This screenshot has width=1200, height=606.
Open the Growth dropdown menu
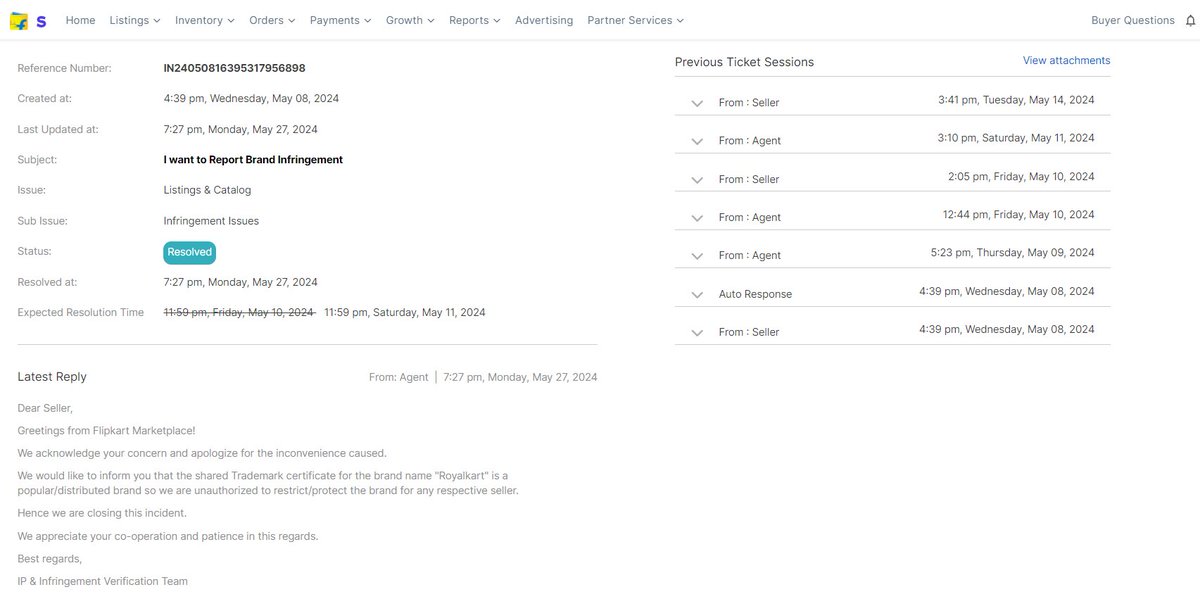(x=410, y=20)
